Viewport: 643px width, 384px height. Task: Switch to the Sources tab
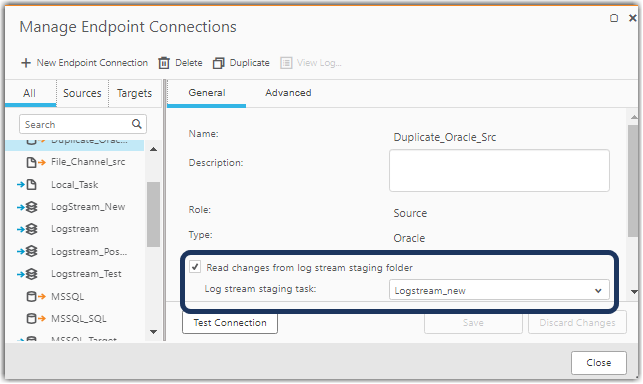[82, 93]
